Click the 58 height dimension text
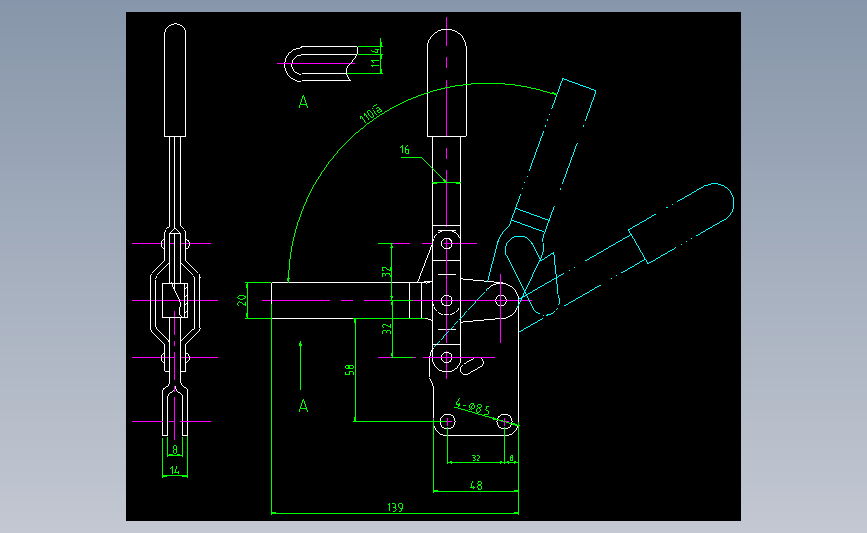867x533 pixels. (x=349, y=370)
